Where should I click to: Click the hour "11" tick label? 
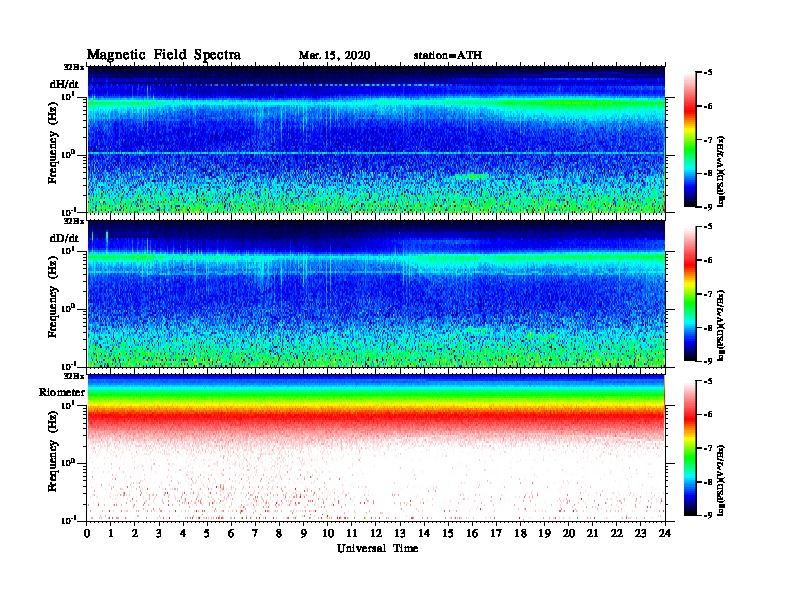coord(352,533)
